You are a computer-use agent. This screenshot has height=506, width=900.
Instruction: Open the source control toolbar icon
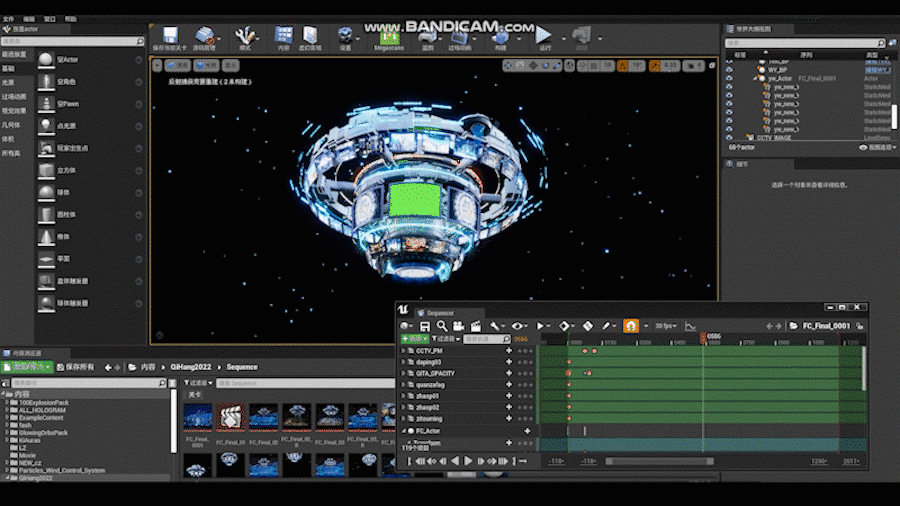204,36
